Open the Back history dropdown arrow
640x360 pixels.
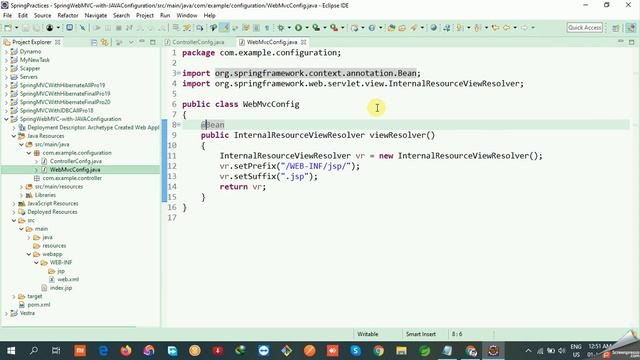(515, 28)
